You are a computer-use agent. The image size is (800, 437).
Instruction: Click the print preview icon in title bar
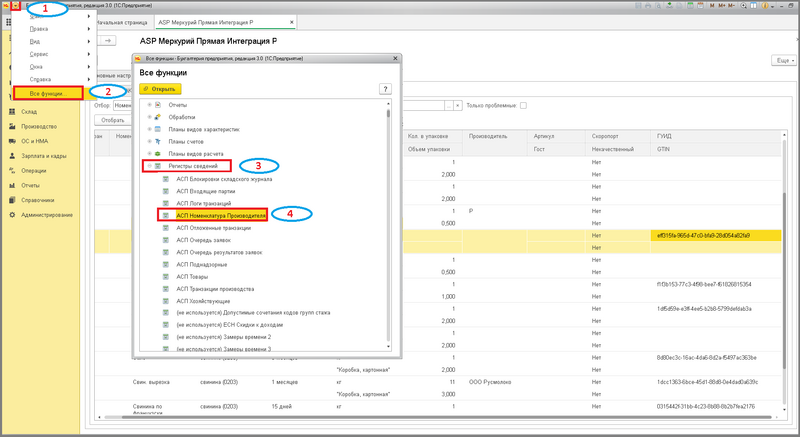pyautogui.click(x=658, y=6)
